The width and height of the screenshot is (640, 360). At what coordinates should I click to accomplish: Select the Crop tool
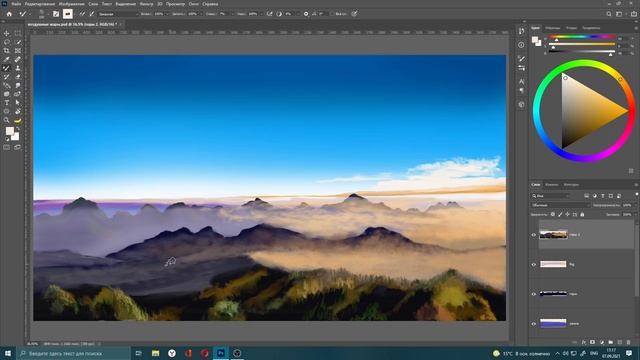click(7, 51)
